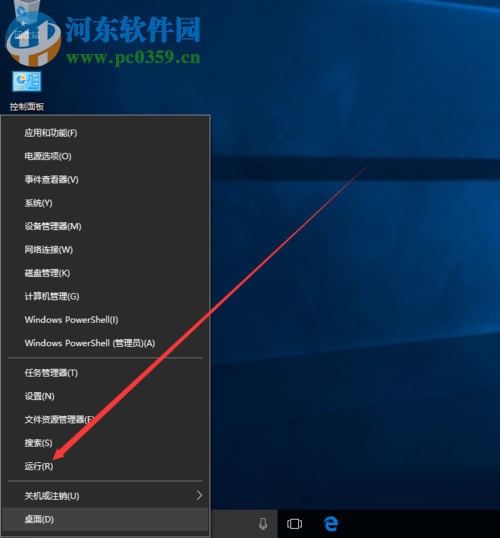Viewport: 500px width, 538px height.
Task: Launch Windows PowerShell (管理员)(A)
Action: [106, 343]
